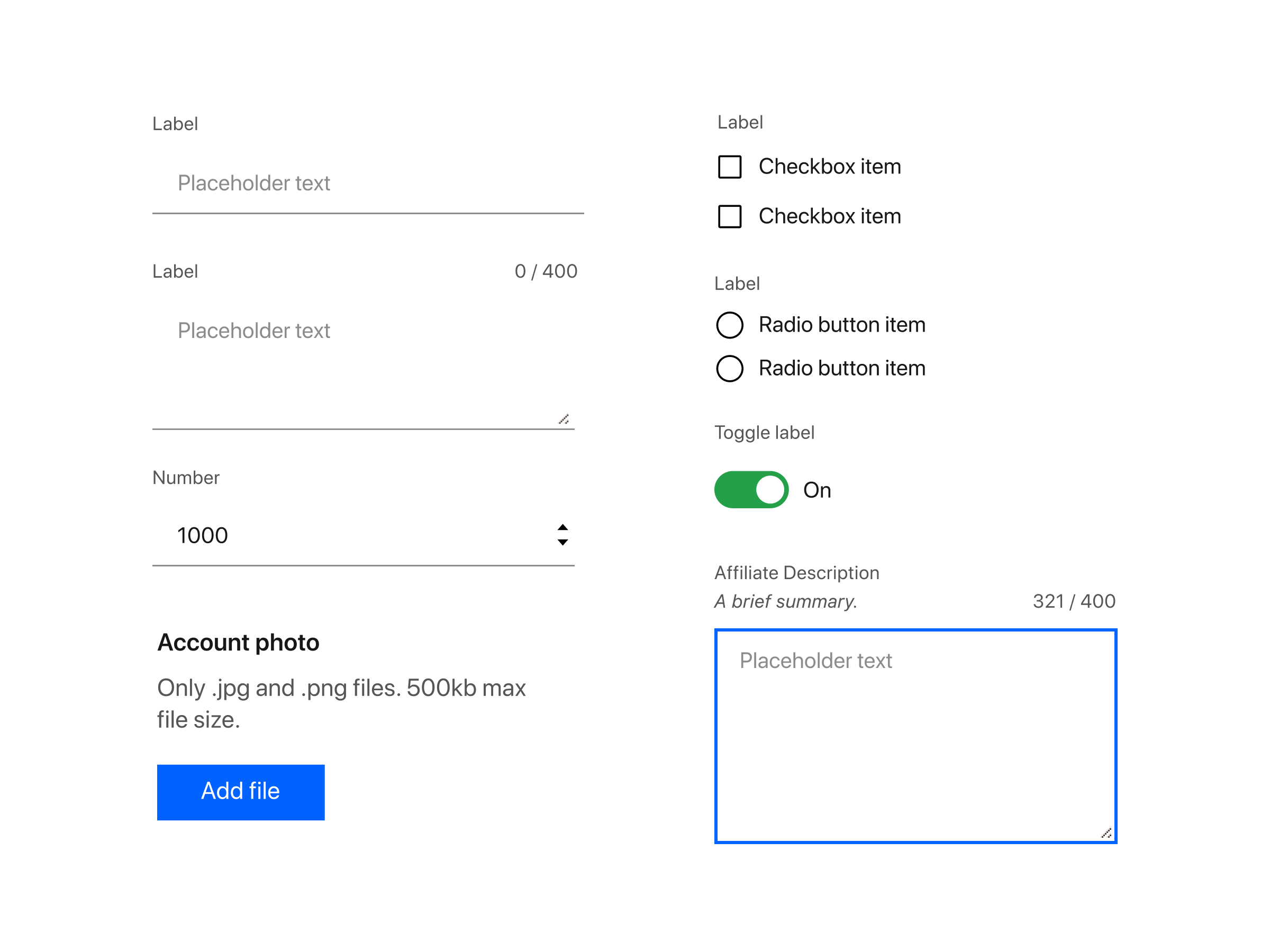Decrease the Number value with the down arrow
This screenshot has width=1270, height=952.
pos(563,542)
